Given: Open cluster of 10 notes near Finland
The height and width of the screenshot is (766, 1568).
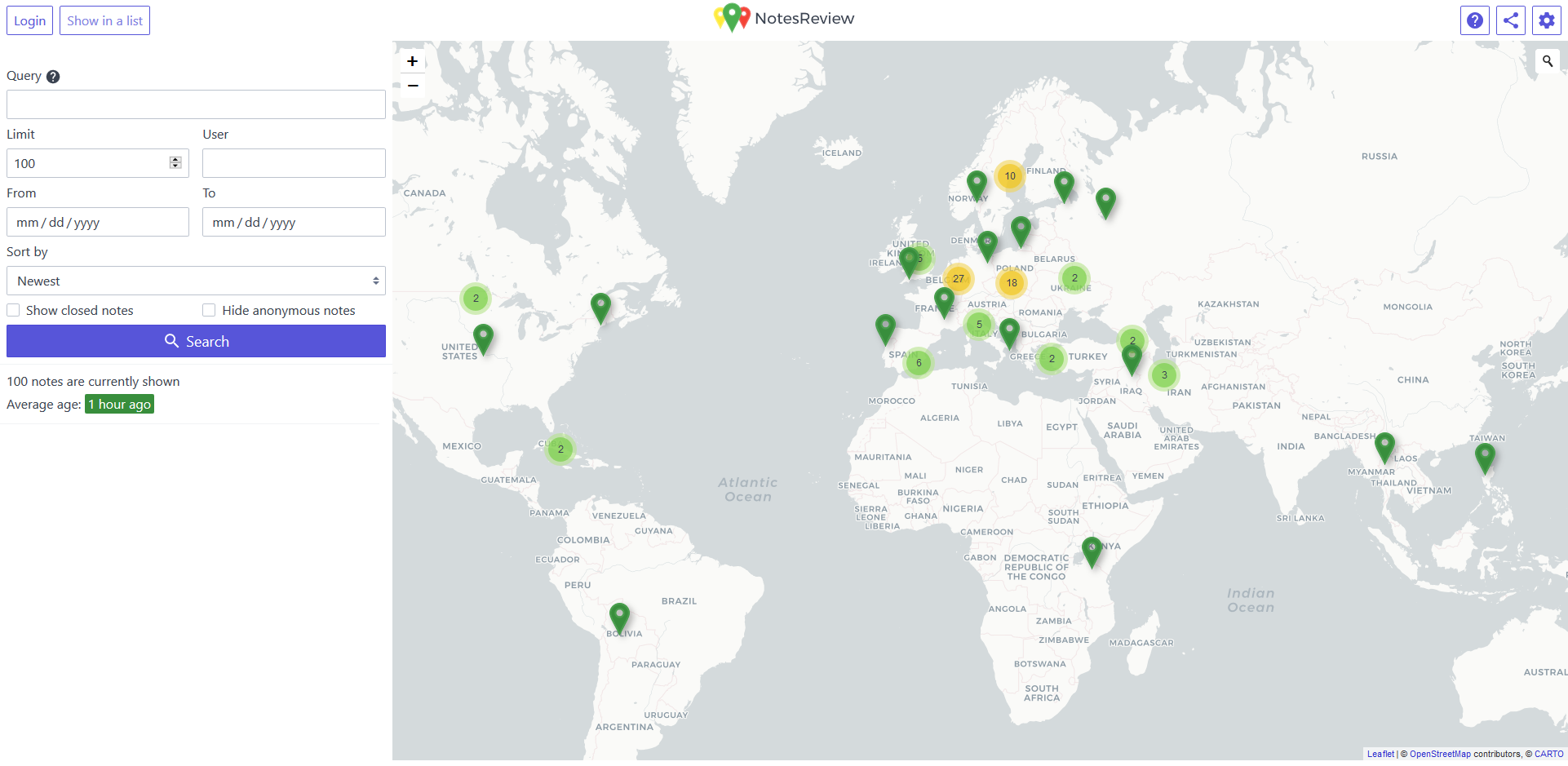Looking at the screenshot, I should click(1010, 176).
